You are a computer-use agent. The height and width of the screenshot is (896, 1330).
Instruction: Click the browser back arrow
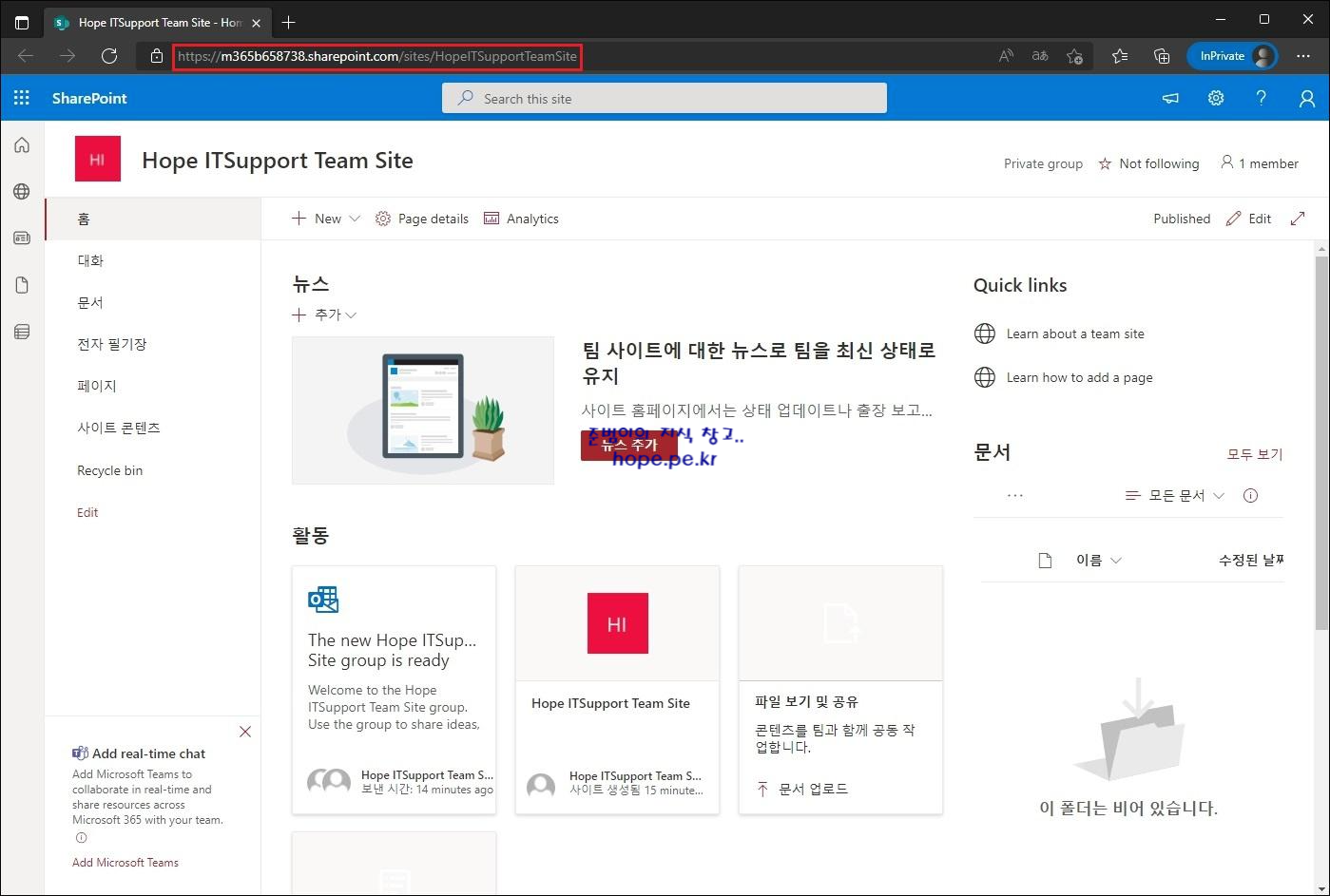click(x=26, y=56)
